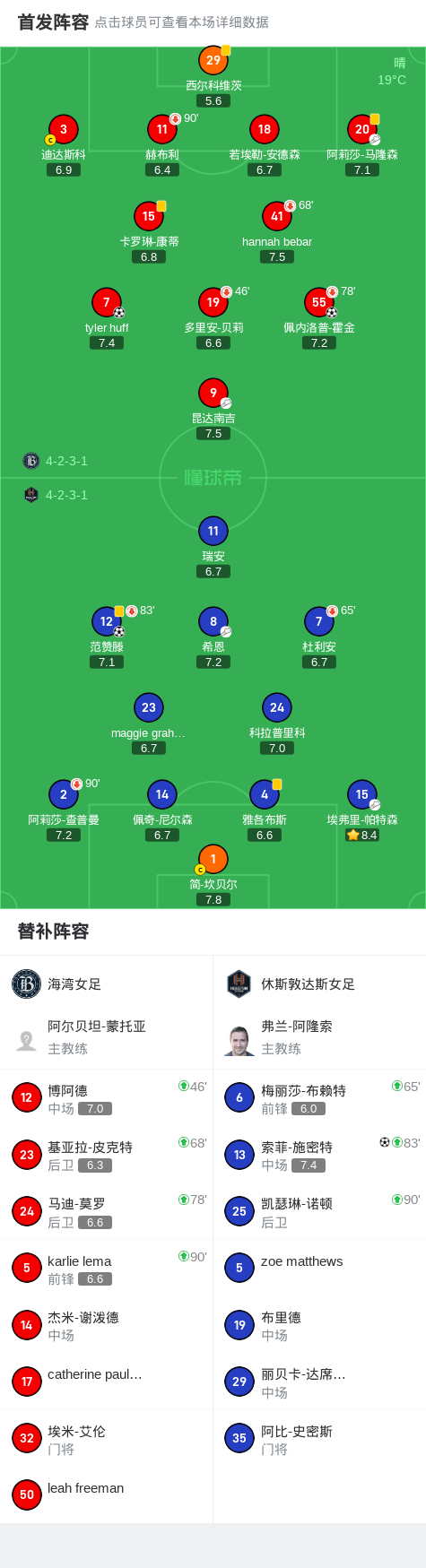Screen dimensions: 426x1568
Task: Tap substitute 6 梅丽莎-布赖特 entry
Action: pos(319,1098)
